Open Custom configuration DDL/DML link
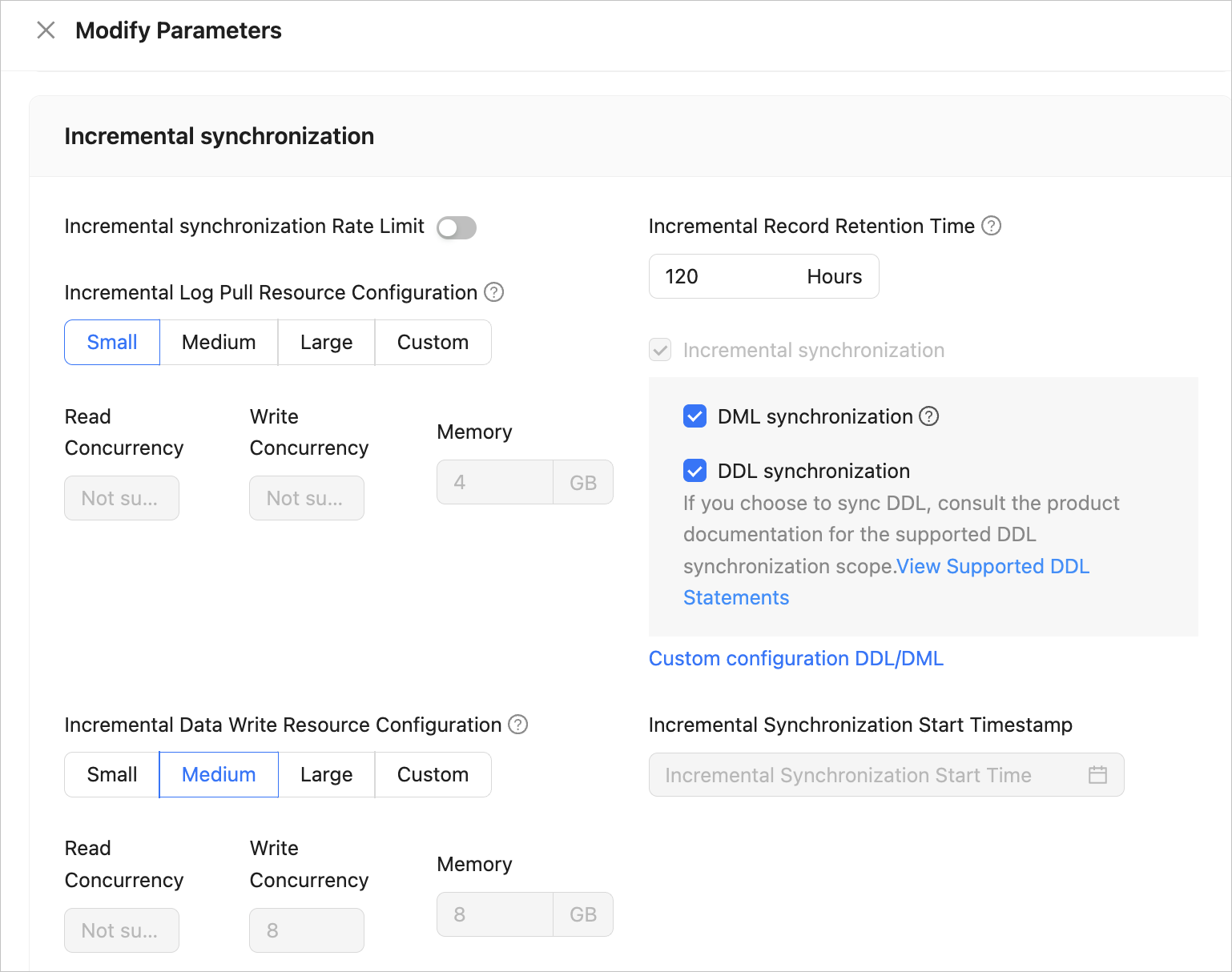 [x=795, y=658]
